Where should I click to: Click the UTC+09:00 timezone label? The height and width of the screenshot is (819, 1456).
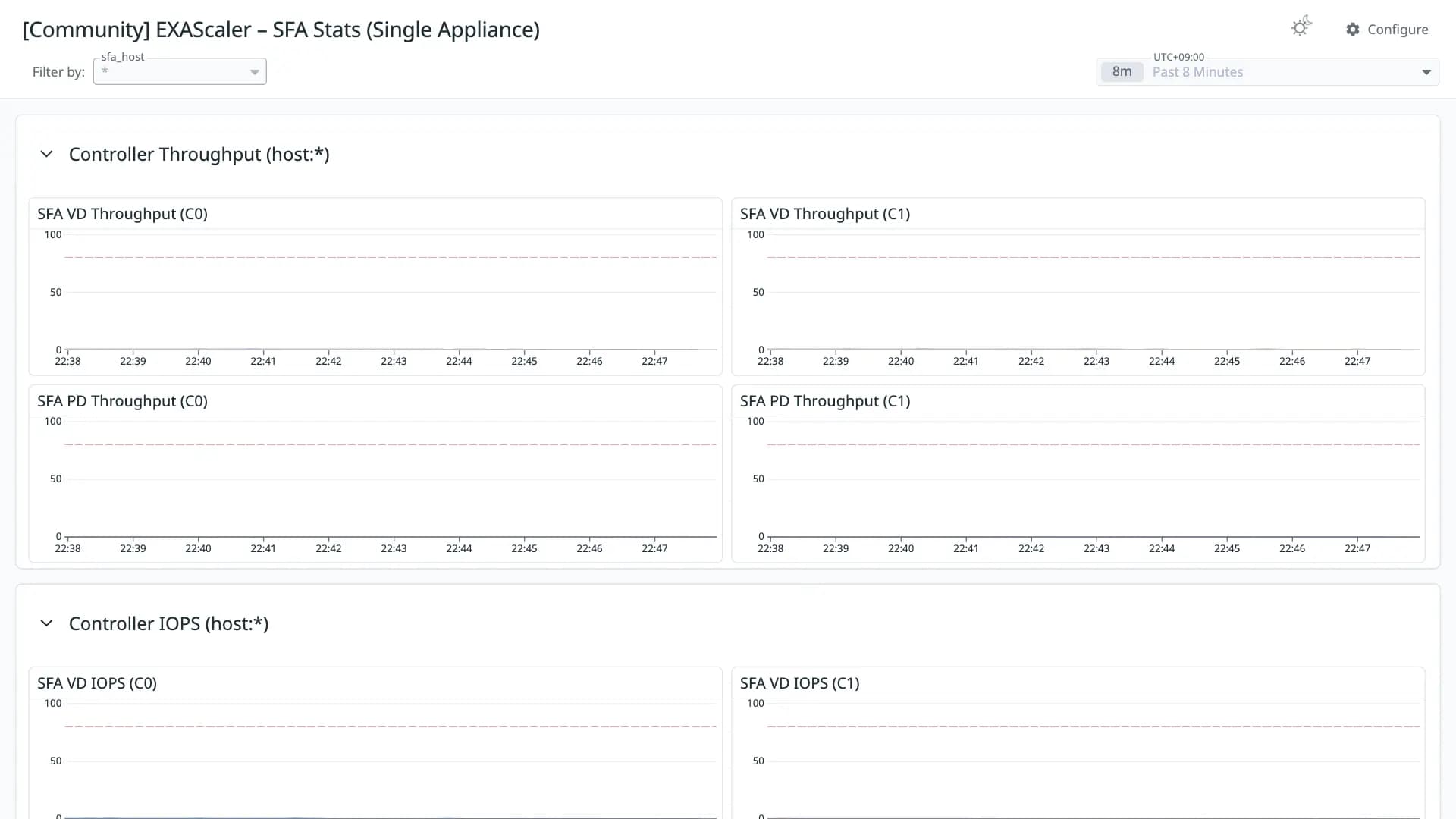[x=1178, y=57]
